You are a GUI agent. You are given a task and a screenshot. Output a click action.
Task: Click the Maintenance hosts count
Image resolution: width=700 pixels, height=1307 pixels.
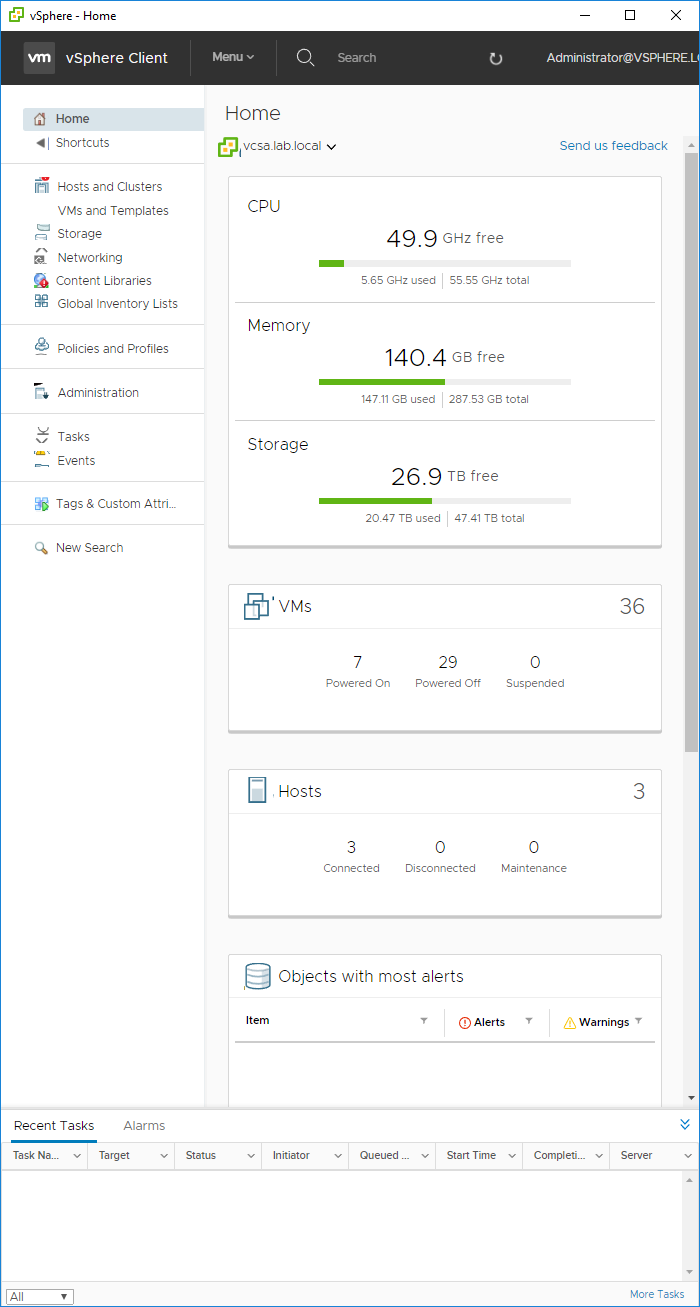(x=534, y=847)
